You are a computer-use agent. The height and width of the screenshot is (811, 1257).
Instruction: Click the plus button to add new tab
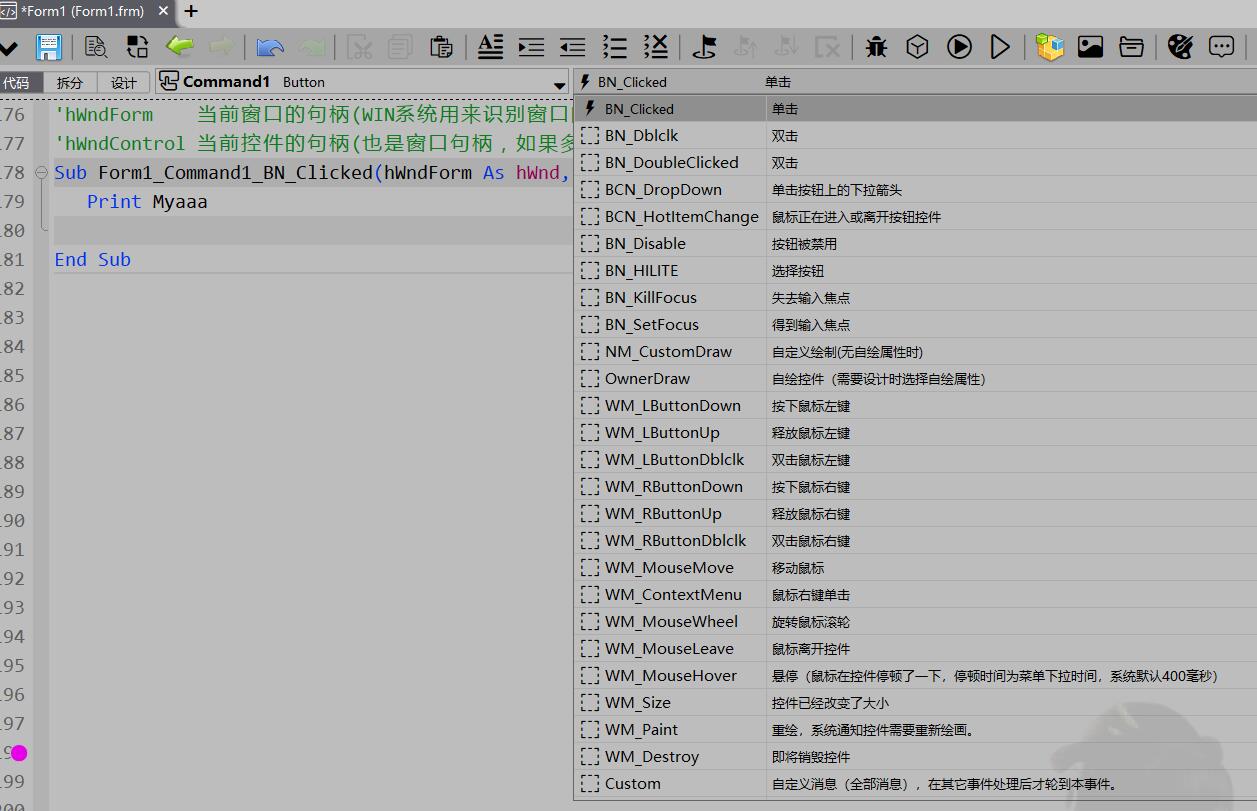[x=191, y=12]
